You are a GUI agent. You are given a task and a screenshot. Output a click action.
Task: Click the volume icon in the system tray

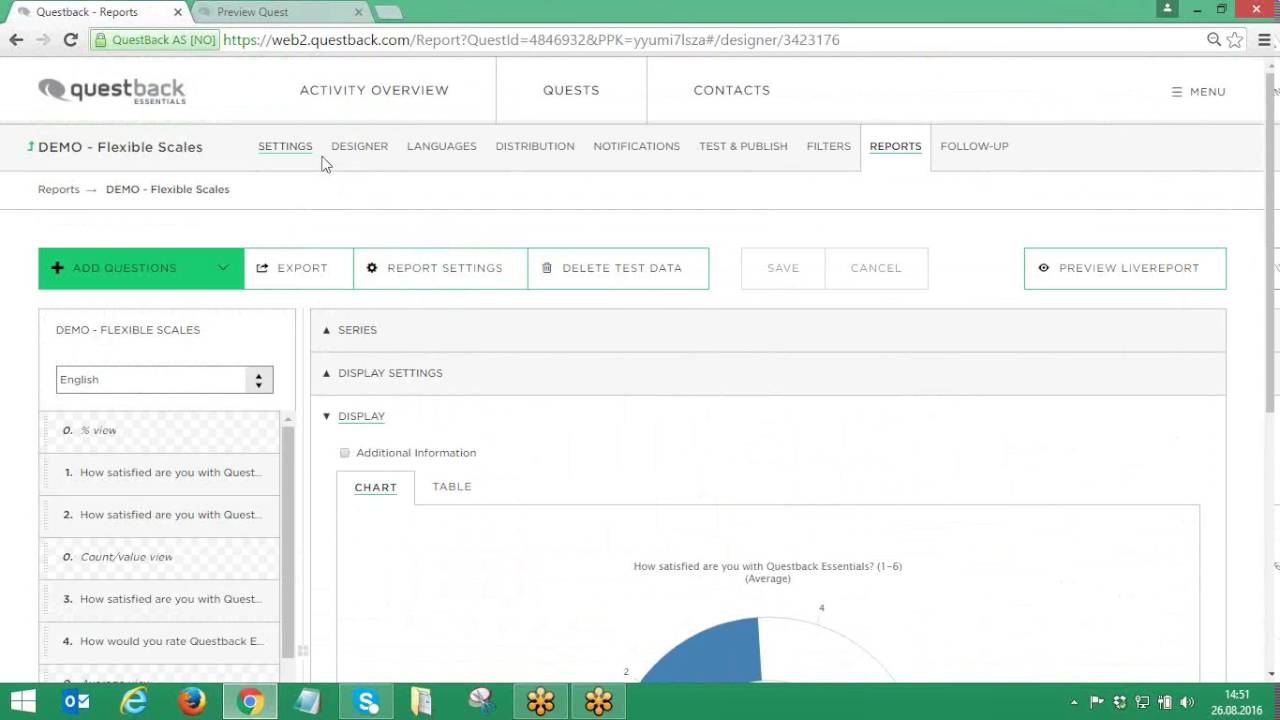pos(1187,702)
